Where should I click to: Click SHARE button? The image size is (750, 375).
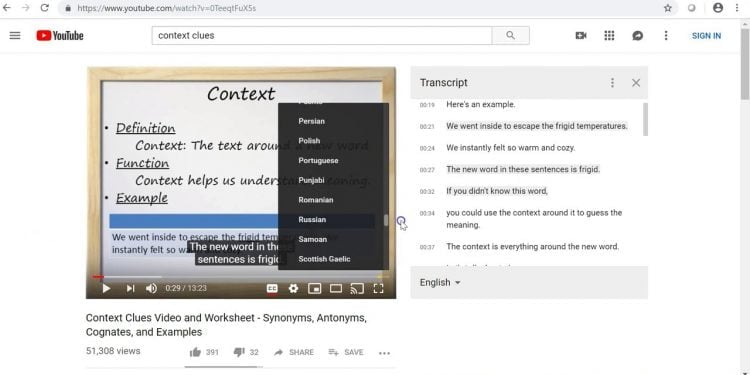(294, 353)
